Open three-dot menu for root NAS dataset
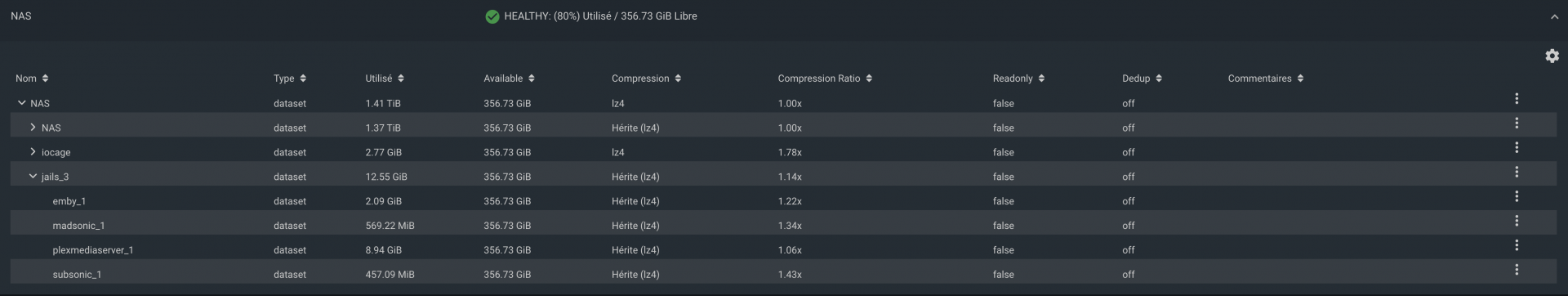1568x296 pixels. pos(1517,98)
